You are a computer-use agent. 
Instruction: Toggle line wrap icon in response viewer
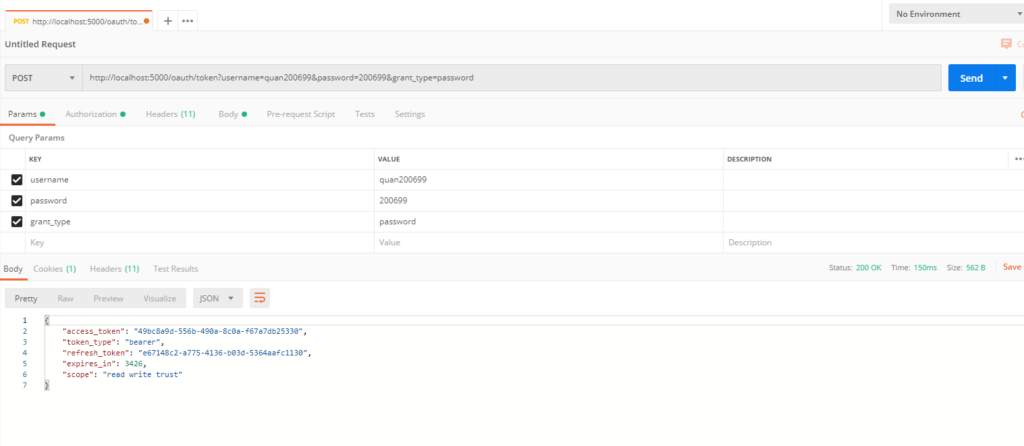[260, 298]
